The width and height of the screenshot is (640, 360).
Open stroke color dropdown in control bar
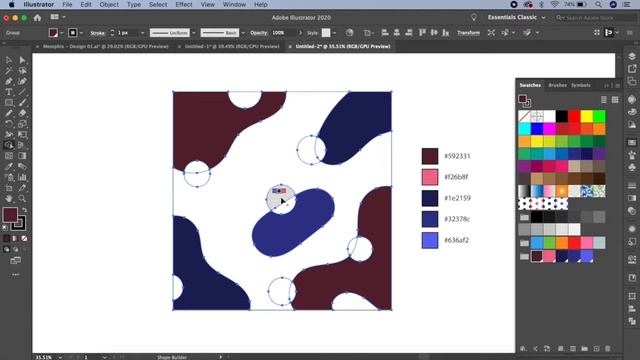click(x=81, y=33)
